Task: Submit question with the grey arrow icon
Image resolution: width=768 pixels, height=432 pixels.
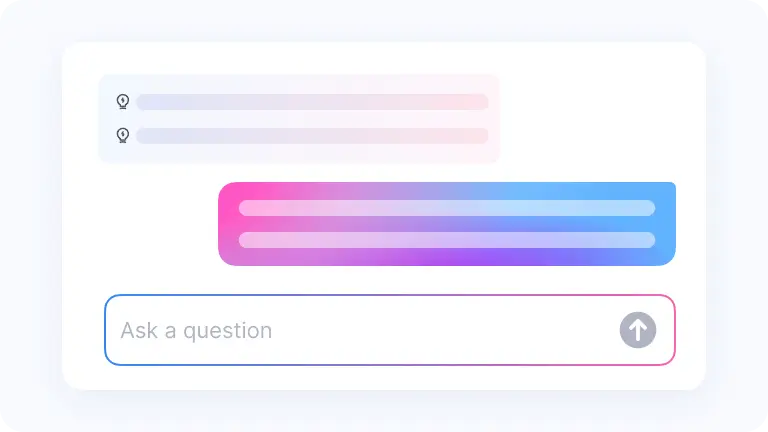Action: point(638,330)
